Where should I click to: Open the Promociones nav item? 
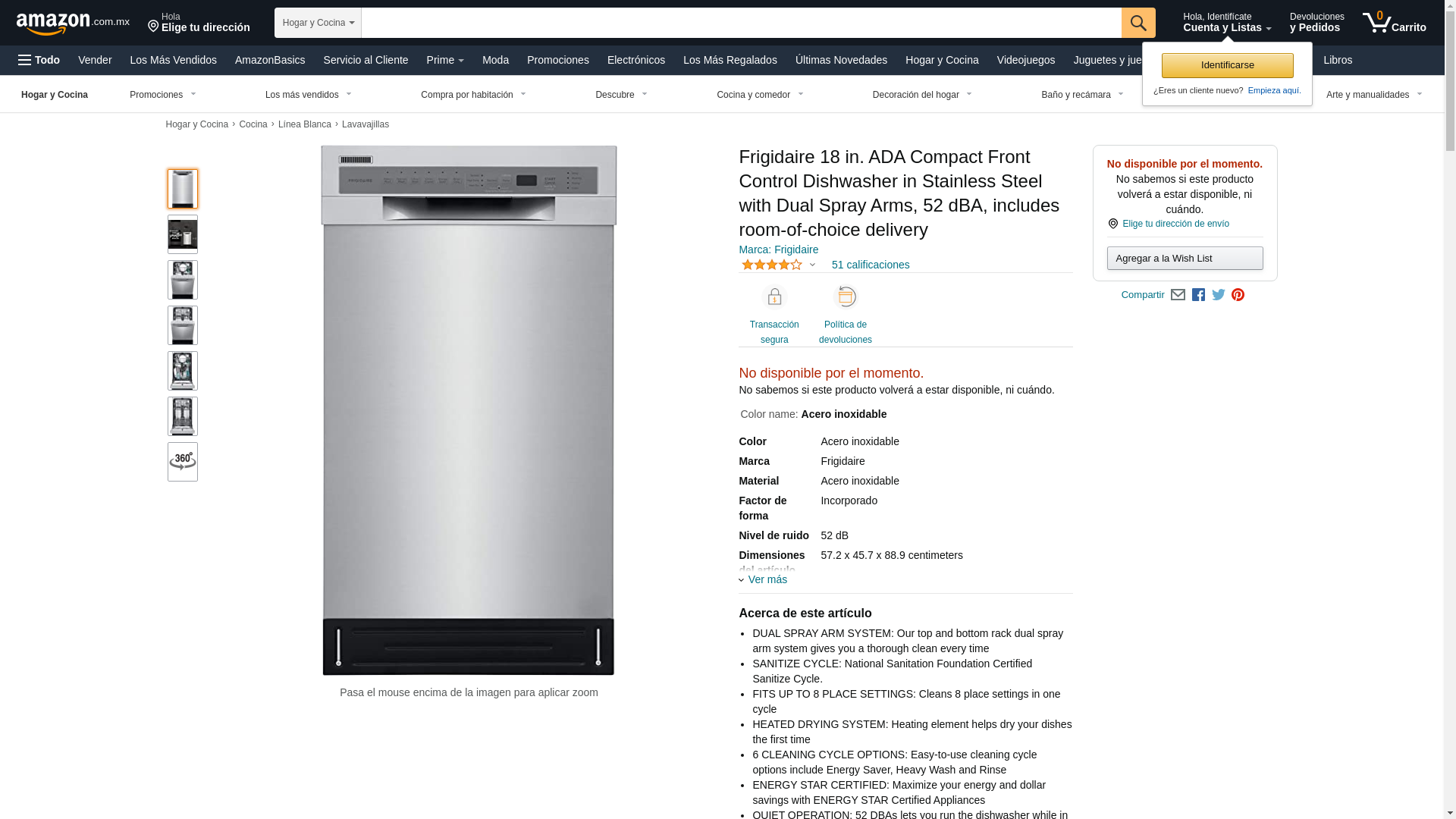[558, 60]
